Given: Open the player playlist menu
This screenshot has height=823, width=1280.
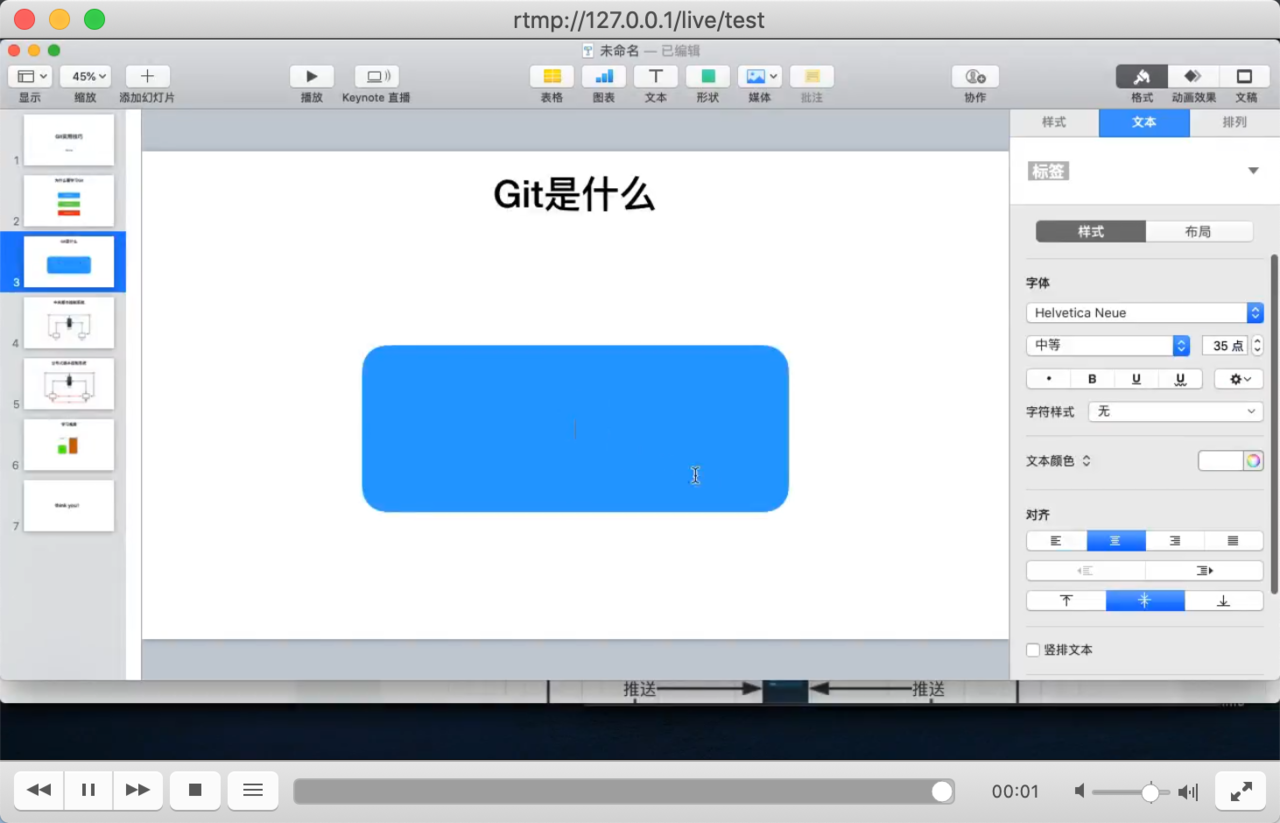Looking at the screenshot, I should click(253, 791).
